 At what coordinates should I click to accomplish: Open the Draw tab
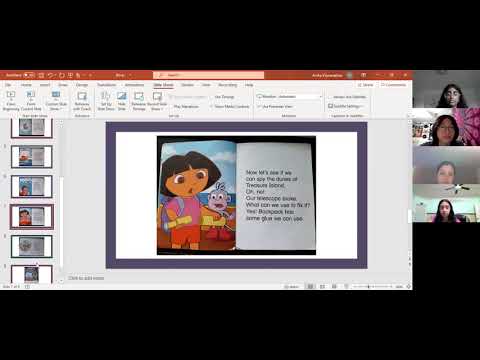click(63, 85)
